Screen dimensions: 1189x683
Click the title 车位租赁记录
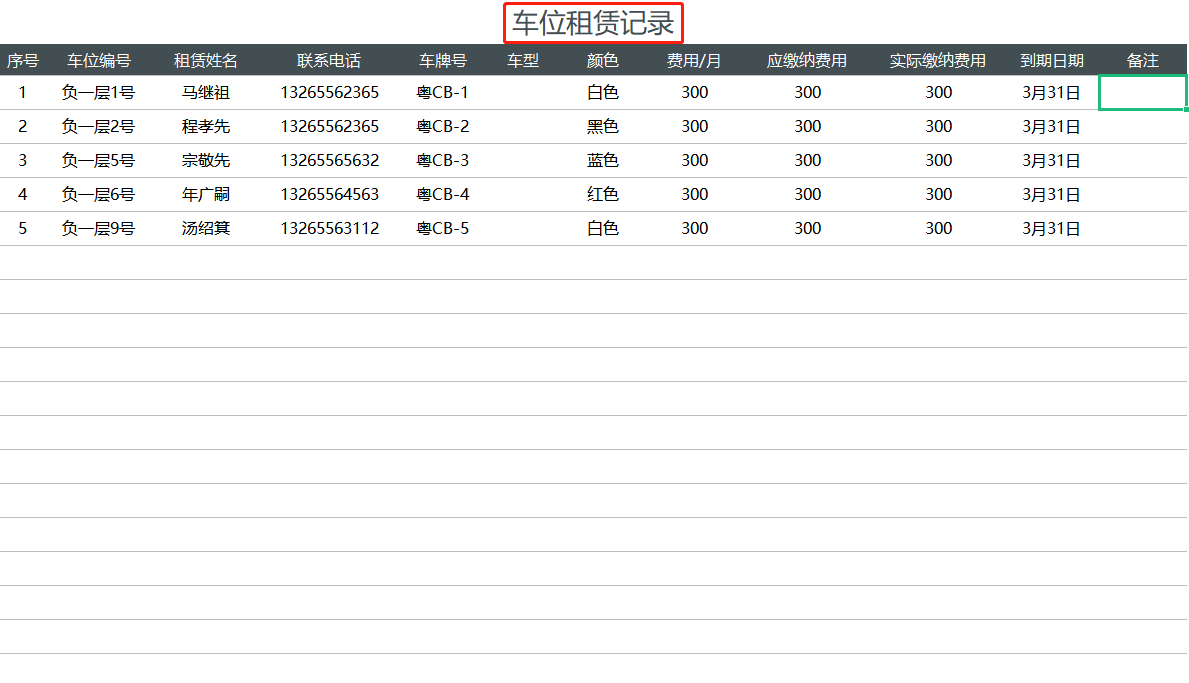[591, 21]
